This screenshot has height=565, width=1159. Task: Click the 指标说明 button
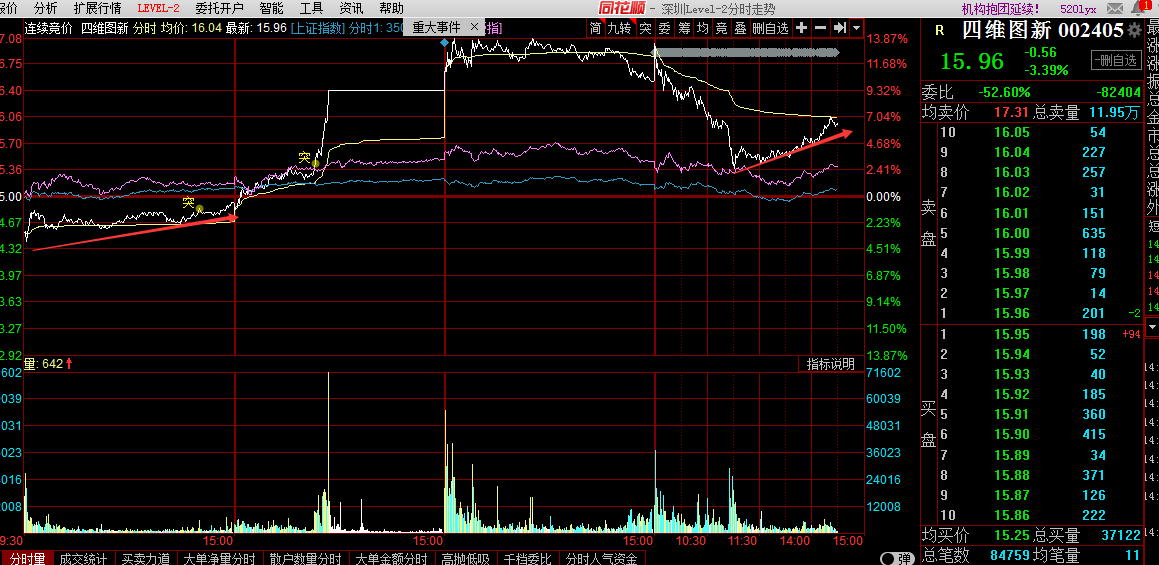click(831, 364)
